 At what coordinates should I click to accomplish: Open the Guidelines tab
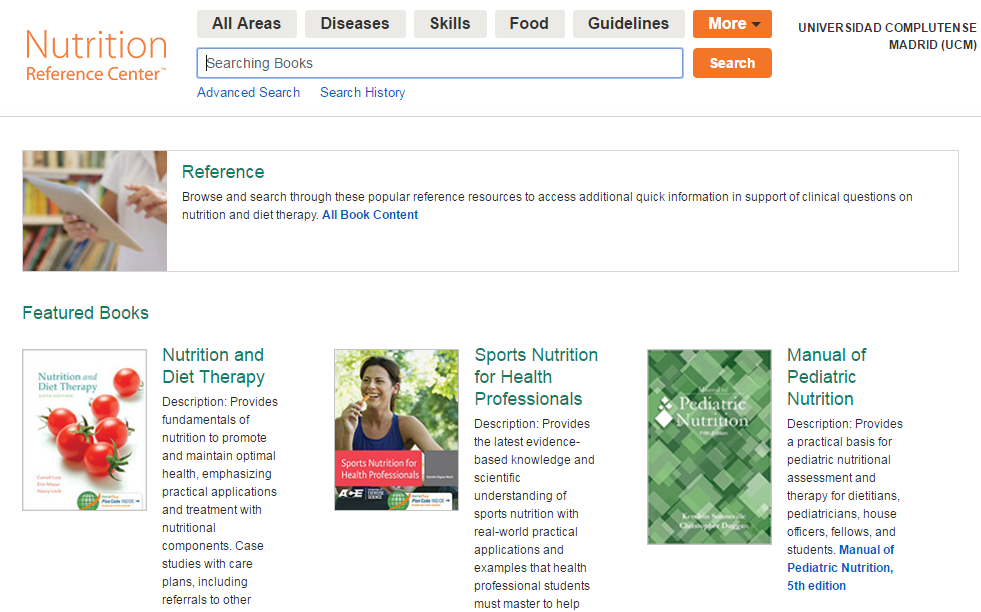pos(628,24)
